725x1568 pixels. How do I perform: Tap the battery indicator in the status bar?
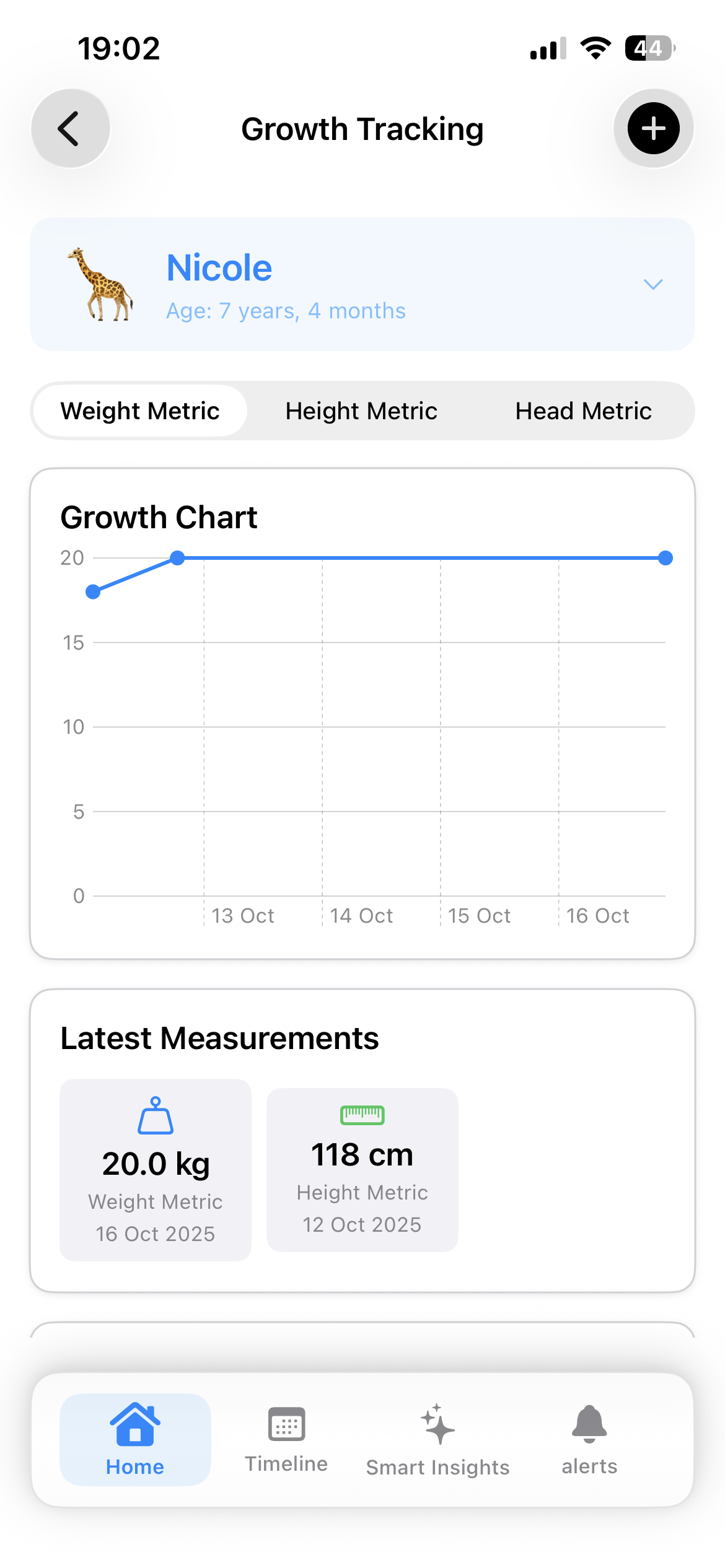pos(648,46)
